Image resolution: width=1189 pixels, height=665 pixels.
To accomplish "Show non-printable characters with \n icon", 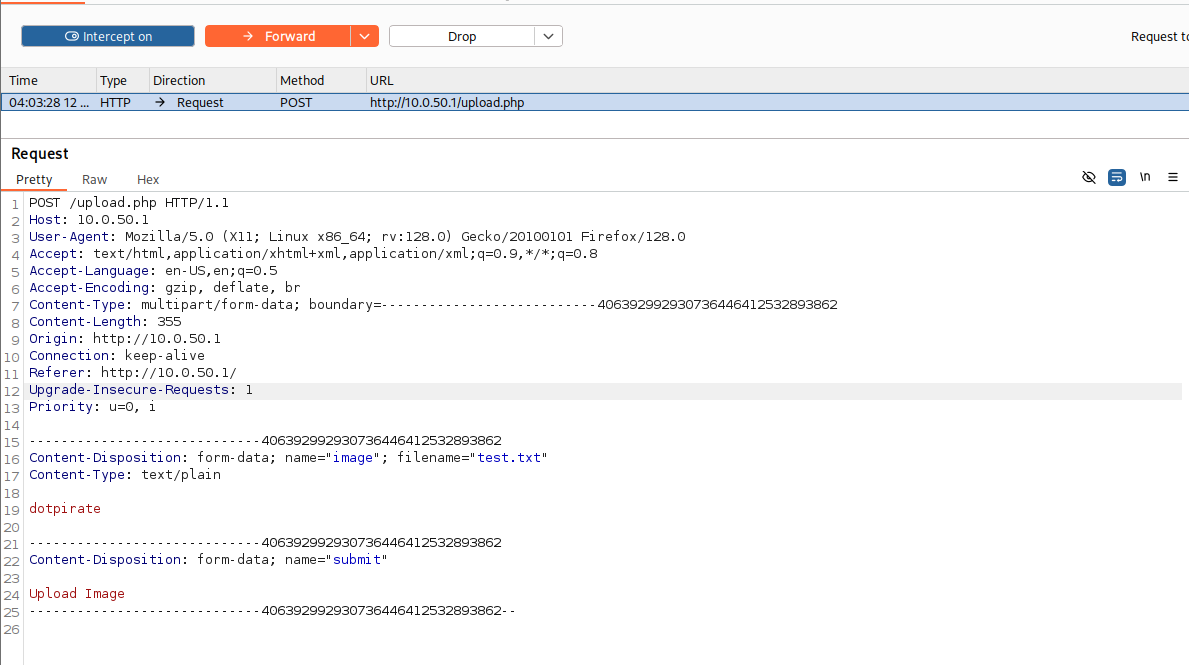I will click(1145, 177).
